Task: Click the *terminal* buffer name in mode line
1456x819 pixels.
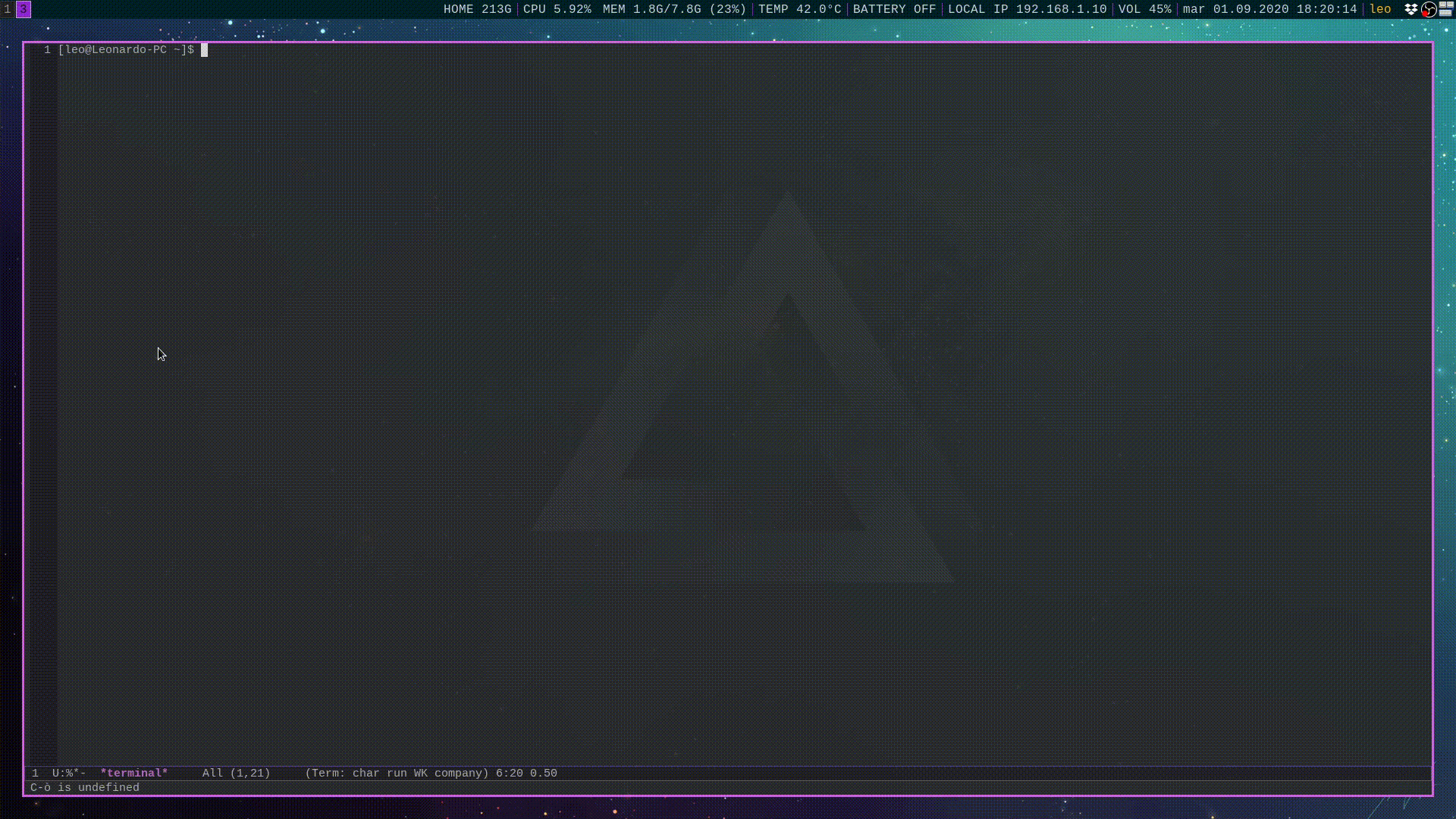Action: pyautogui.click(x=134, y=773)
